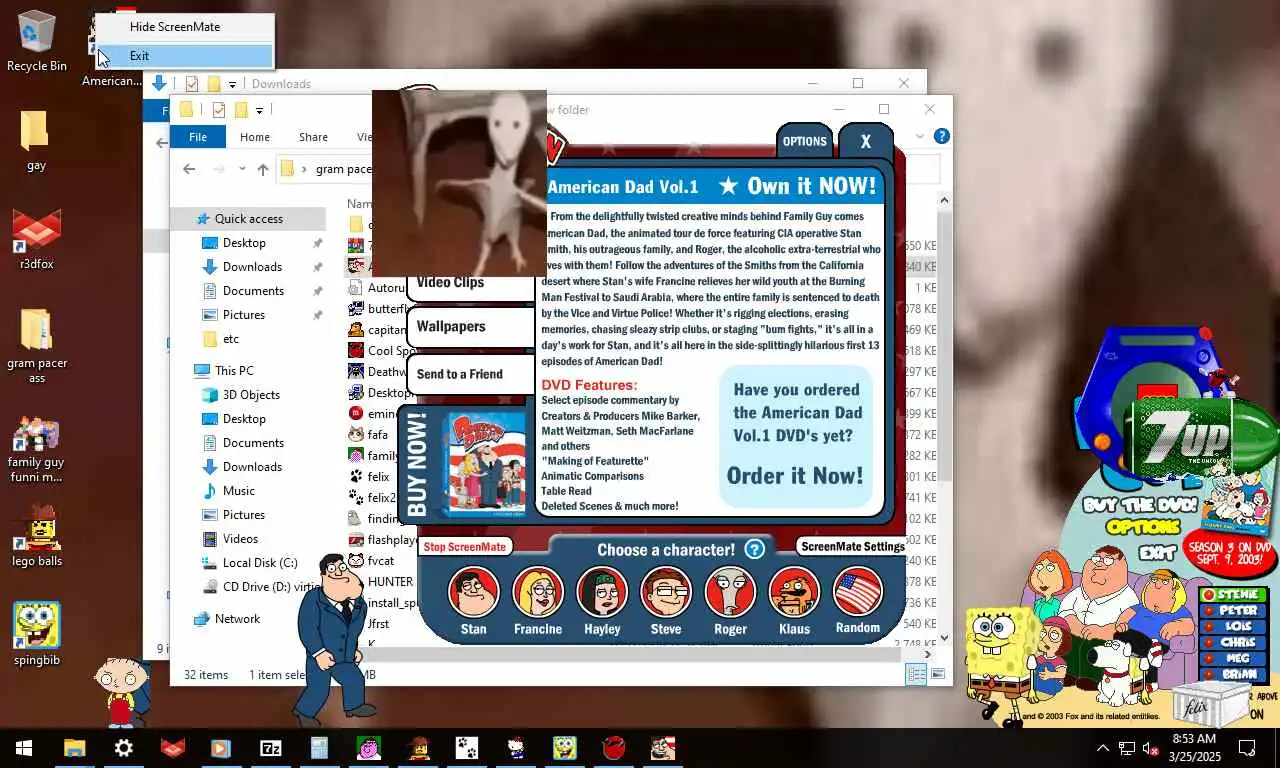1280x768 pixels.
Task: Click the up arrow in Explorer navigation
Action: 263,169
